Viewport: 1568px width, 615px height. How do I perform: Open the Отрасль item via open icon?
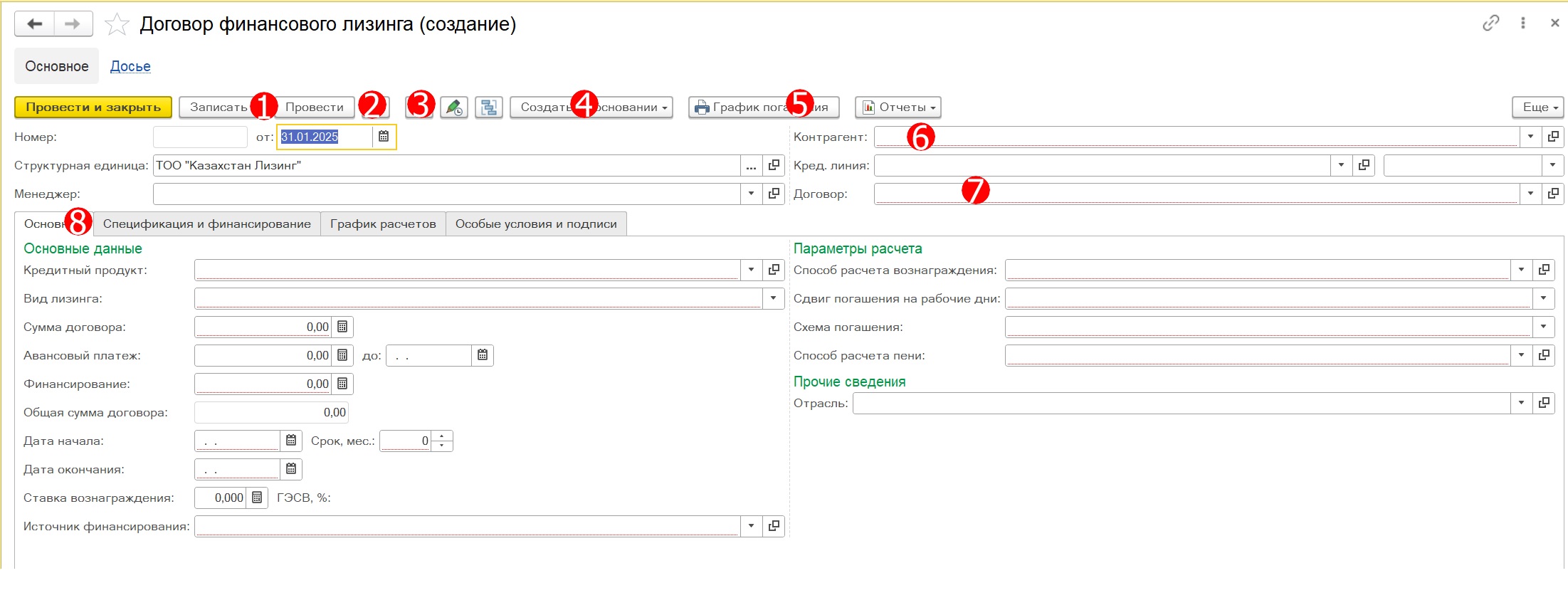(1544, 403)
